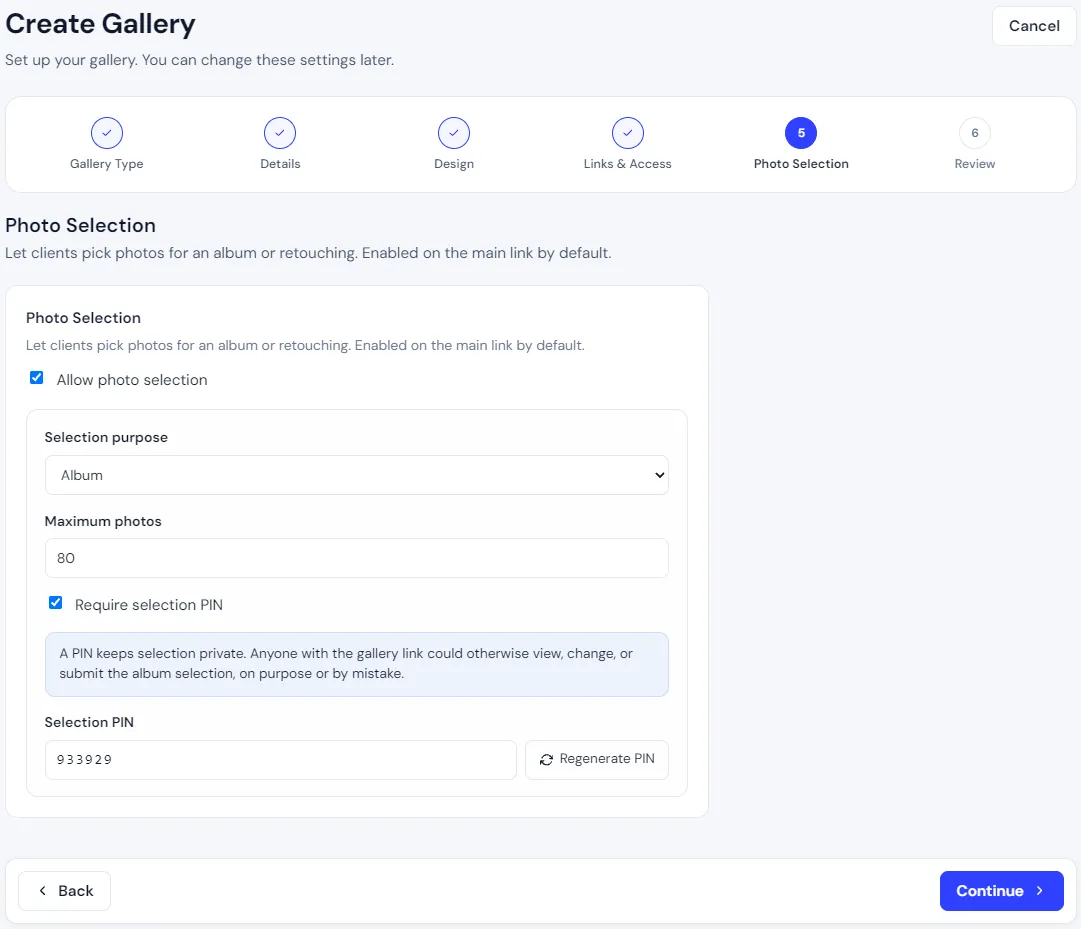The width and height of the screenshot is (1081, 929).
Task: Click the Links & Access step checkmark icon
Action: coord(627,133)
